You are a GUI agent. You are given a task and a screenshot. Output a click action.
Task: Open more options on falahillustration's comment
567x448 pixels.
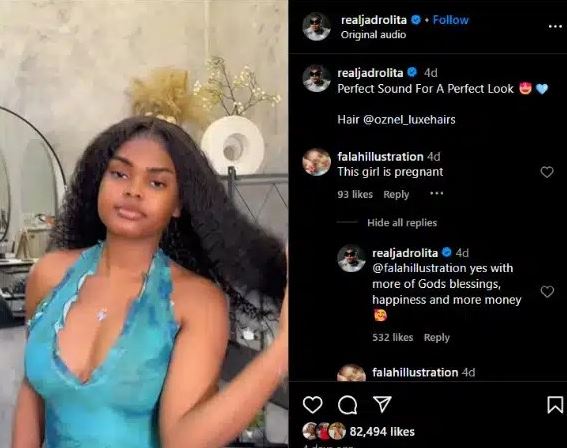tap(436, 194)
